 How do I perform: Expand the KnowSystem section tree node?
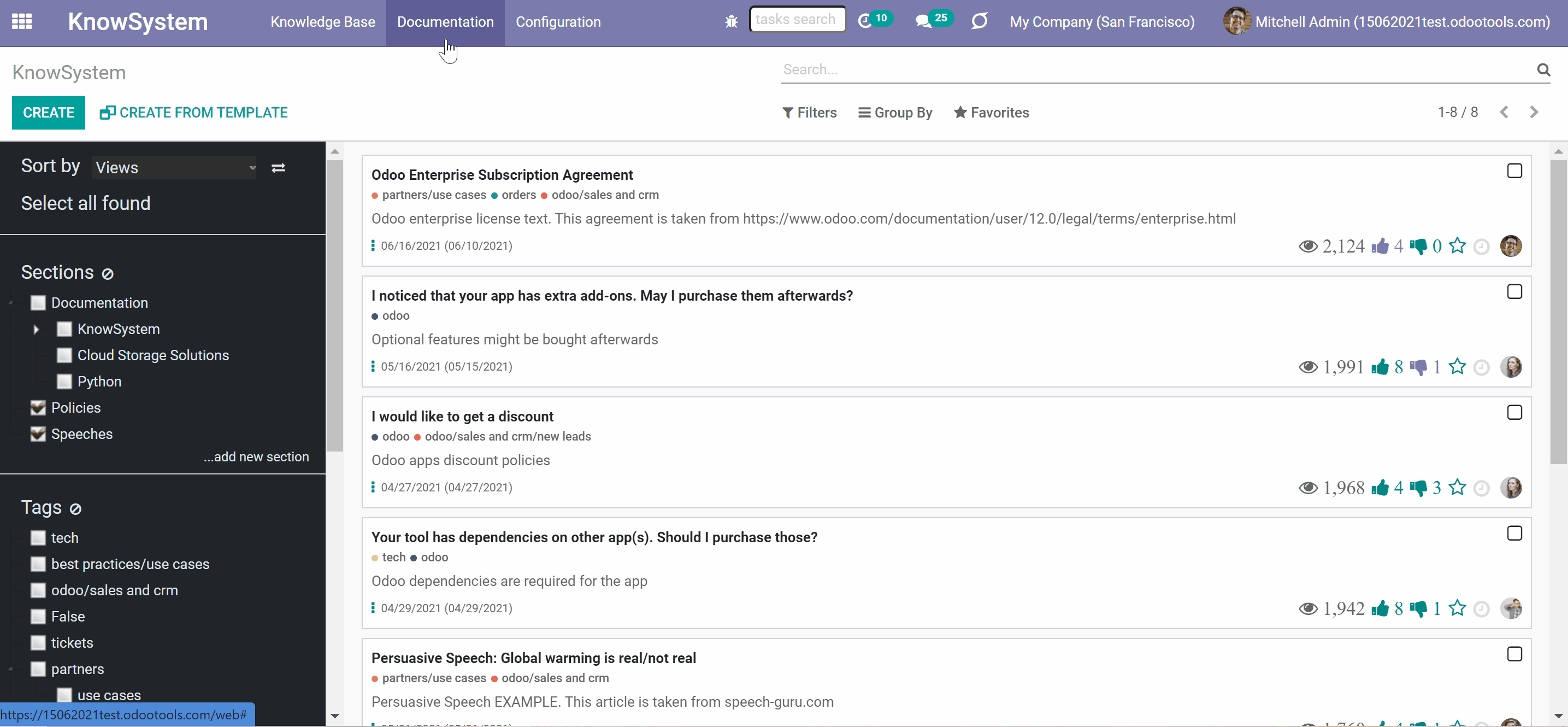[x=36, y=330]
